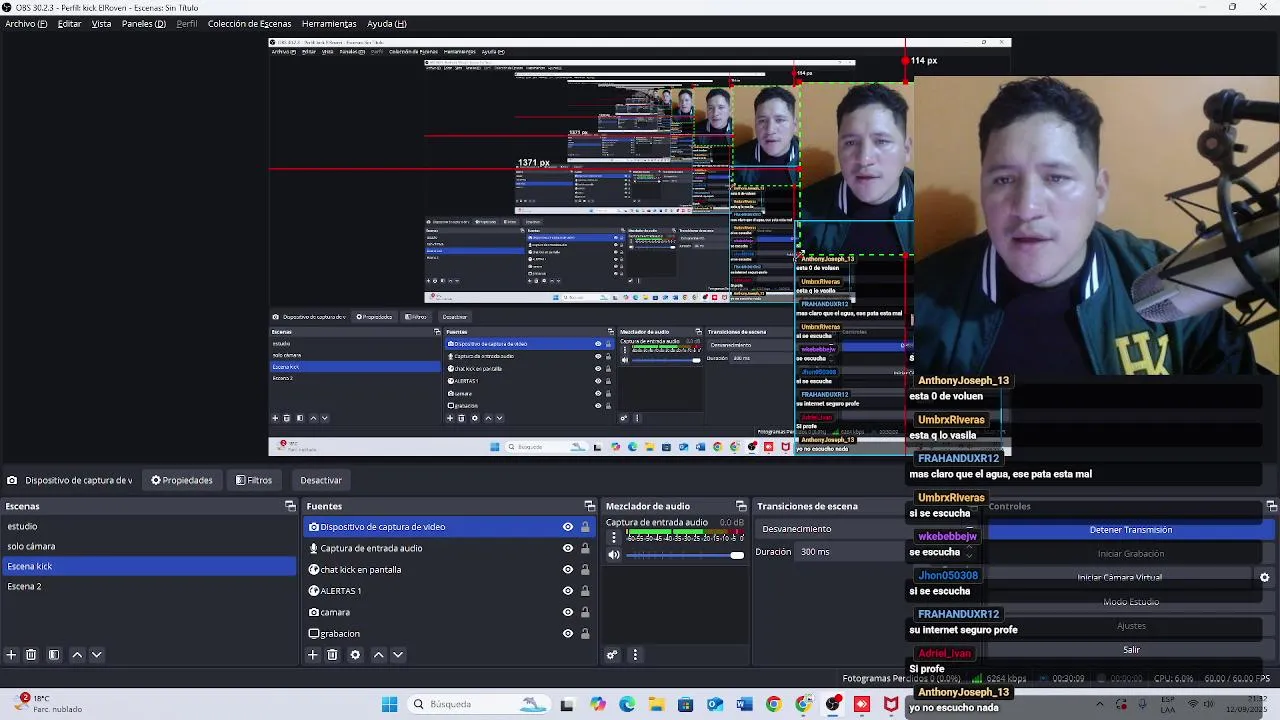Click Iniciar Cámara Virtual button
This screenshot has height=720, width=1280.
click(1119, 578)
